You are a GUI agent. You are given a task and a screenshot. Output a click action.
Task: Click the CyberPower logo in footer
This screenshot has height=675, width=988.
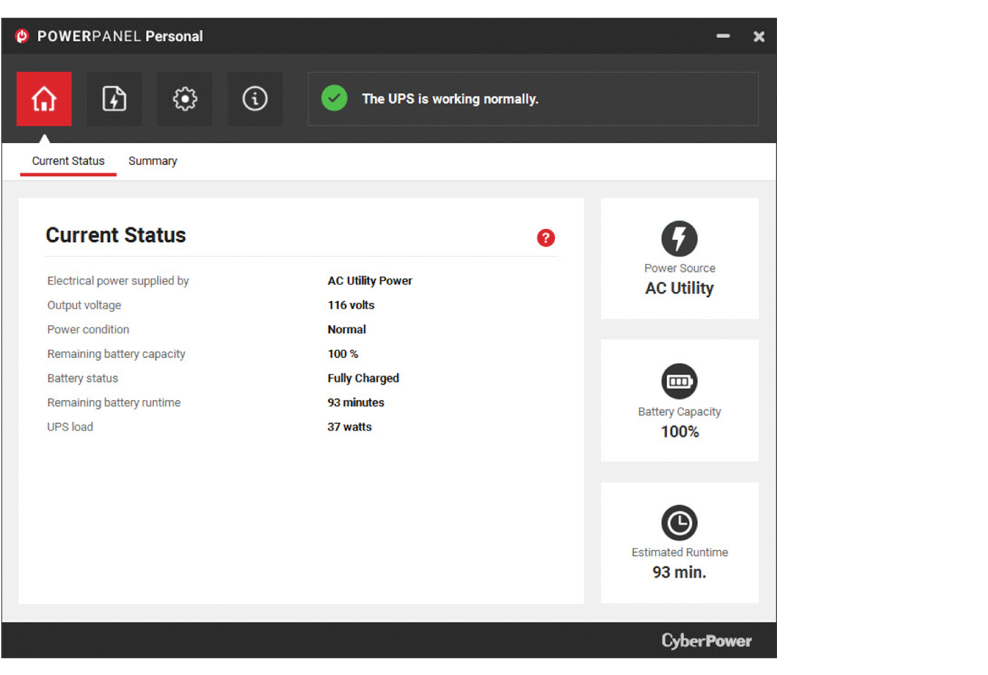[x=706, y=641]
